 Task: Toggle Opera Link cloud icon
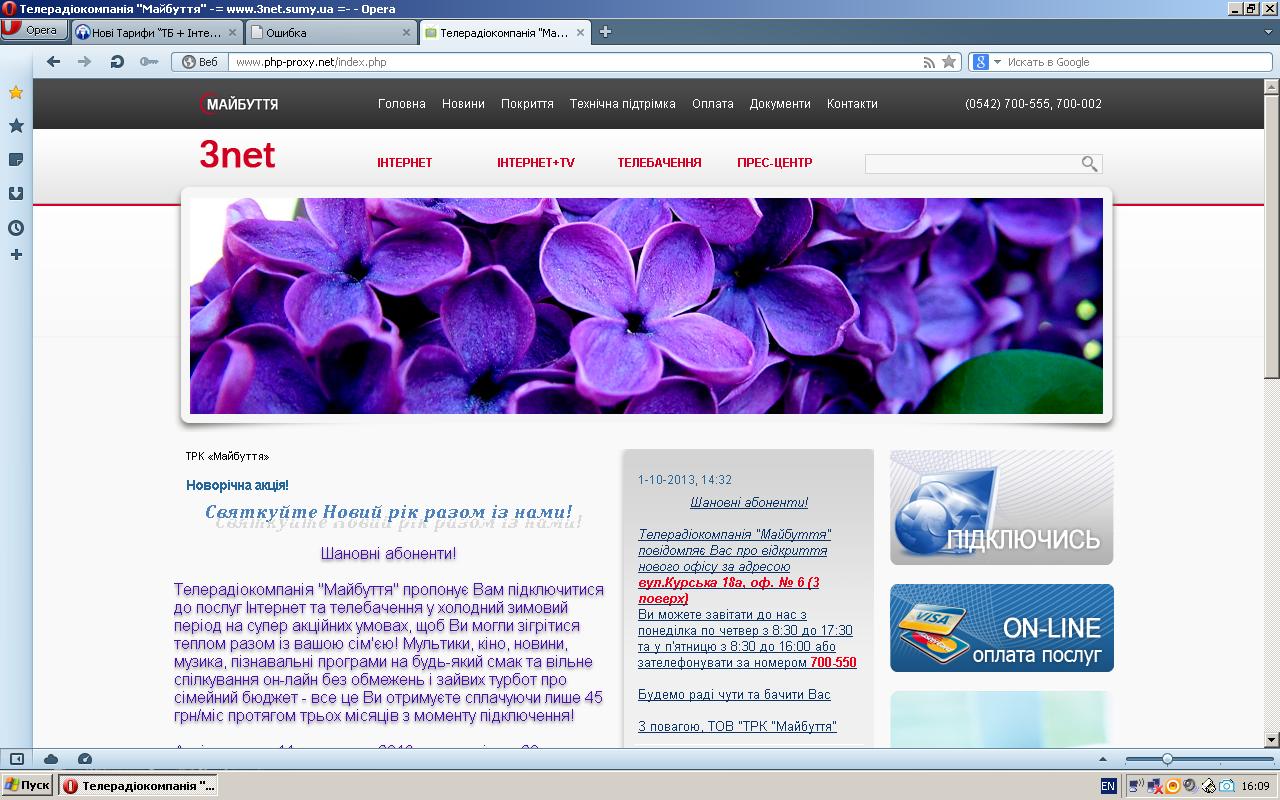tap(51, 759)
